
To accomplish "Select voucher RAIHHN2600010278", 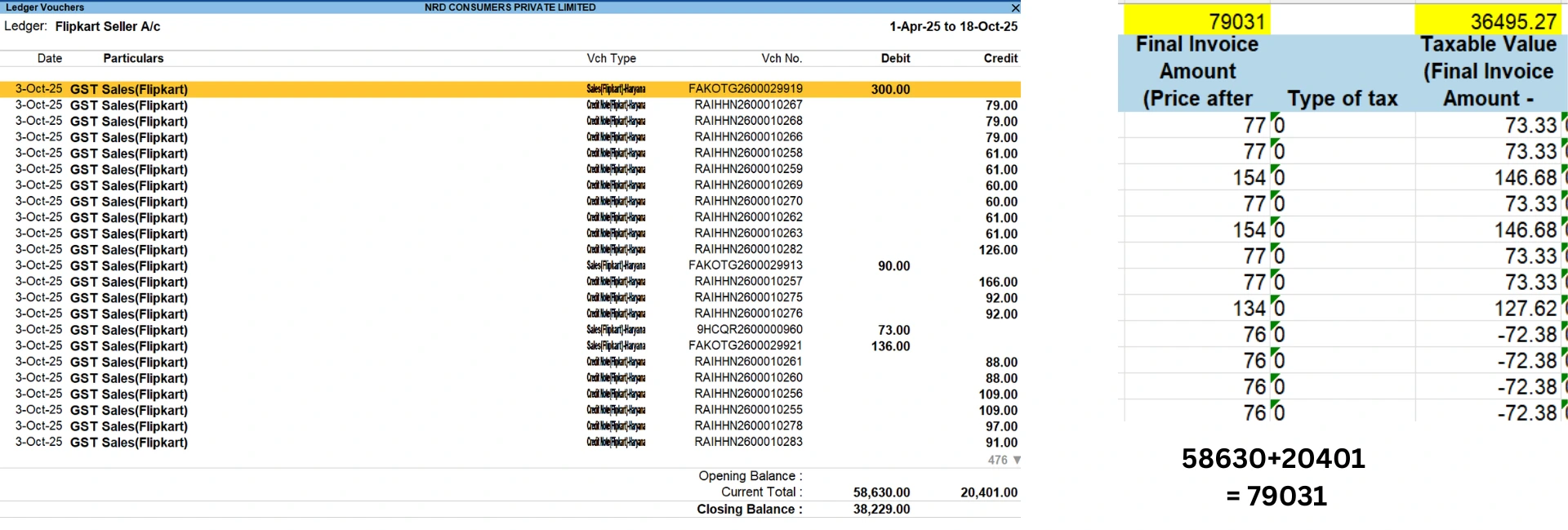I will point(510,426).
